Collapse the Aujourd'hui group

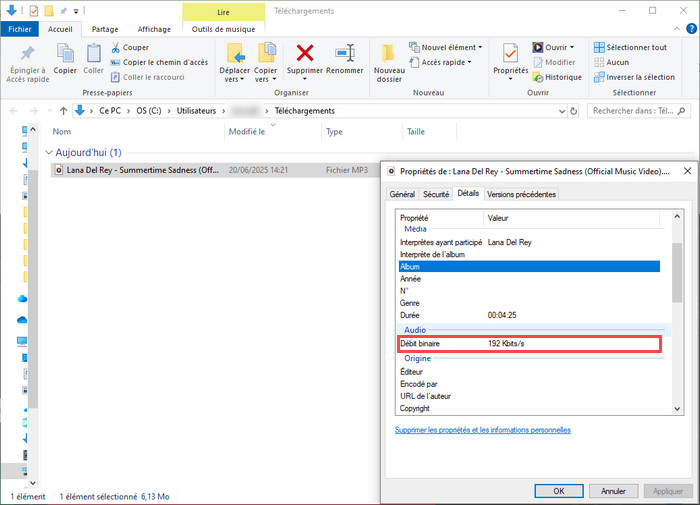(47, 152)
